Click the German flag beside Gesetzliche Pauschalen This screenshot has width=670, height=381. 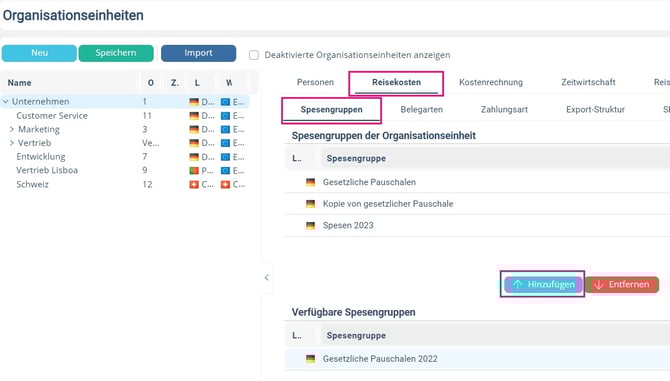pos(311,182)
